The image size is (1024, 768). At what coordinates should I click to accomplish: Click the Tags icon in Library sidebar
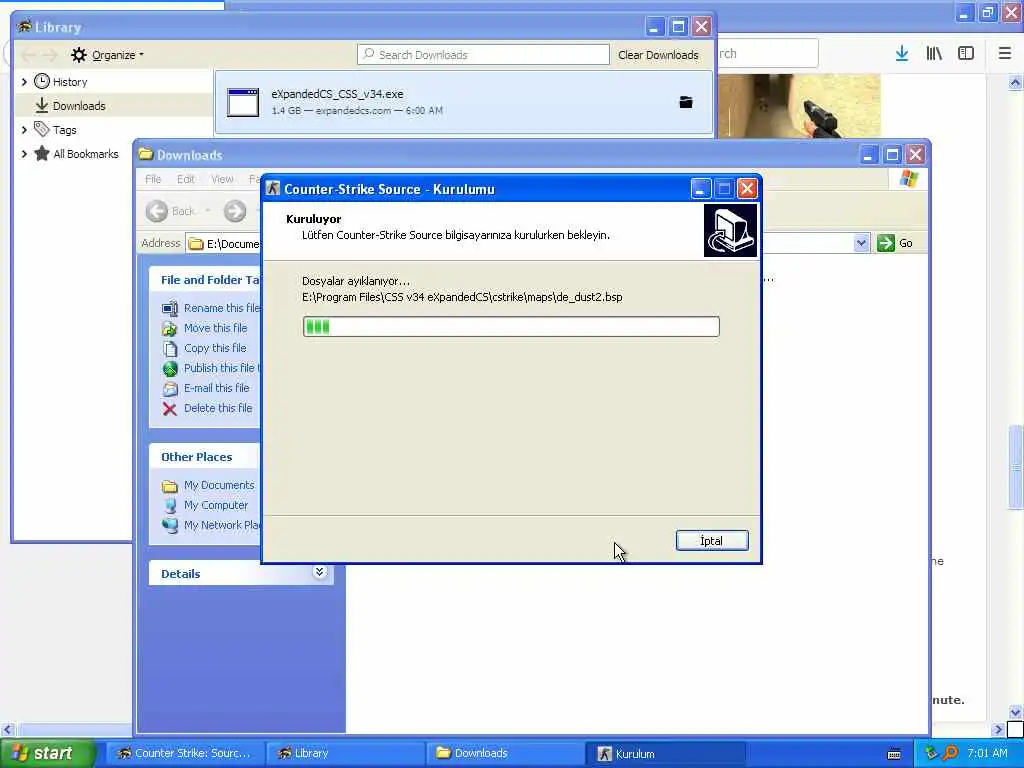[x=42, y=129]
